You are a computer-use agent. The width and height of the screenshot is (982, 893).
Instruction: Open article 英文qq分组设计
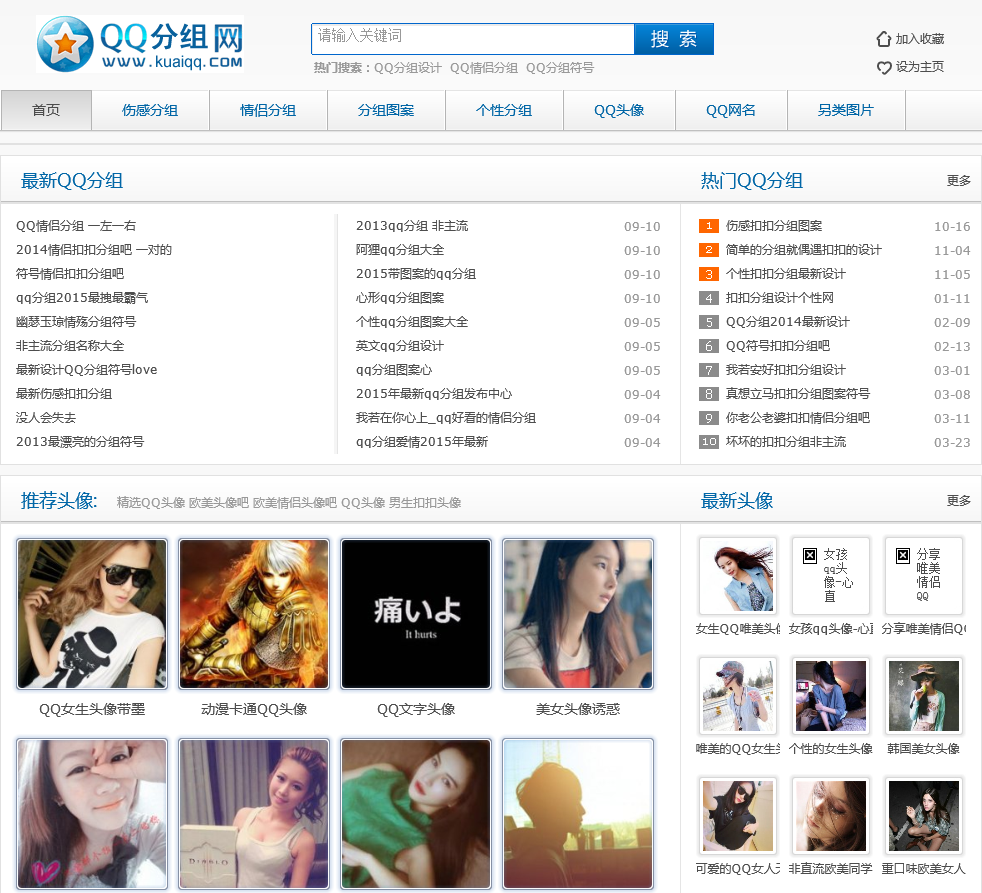(400, 346)
